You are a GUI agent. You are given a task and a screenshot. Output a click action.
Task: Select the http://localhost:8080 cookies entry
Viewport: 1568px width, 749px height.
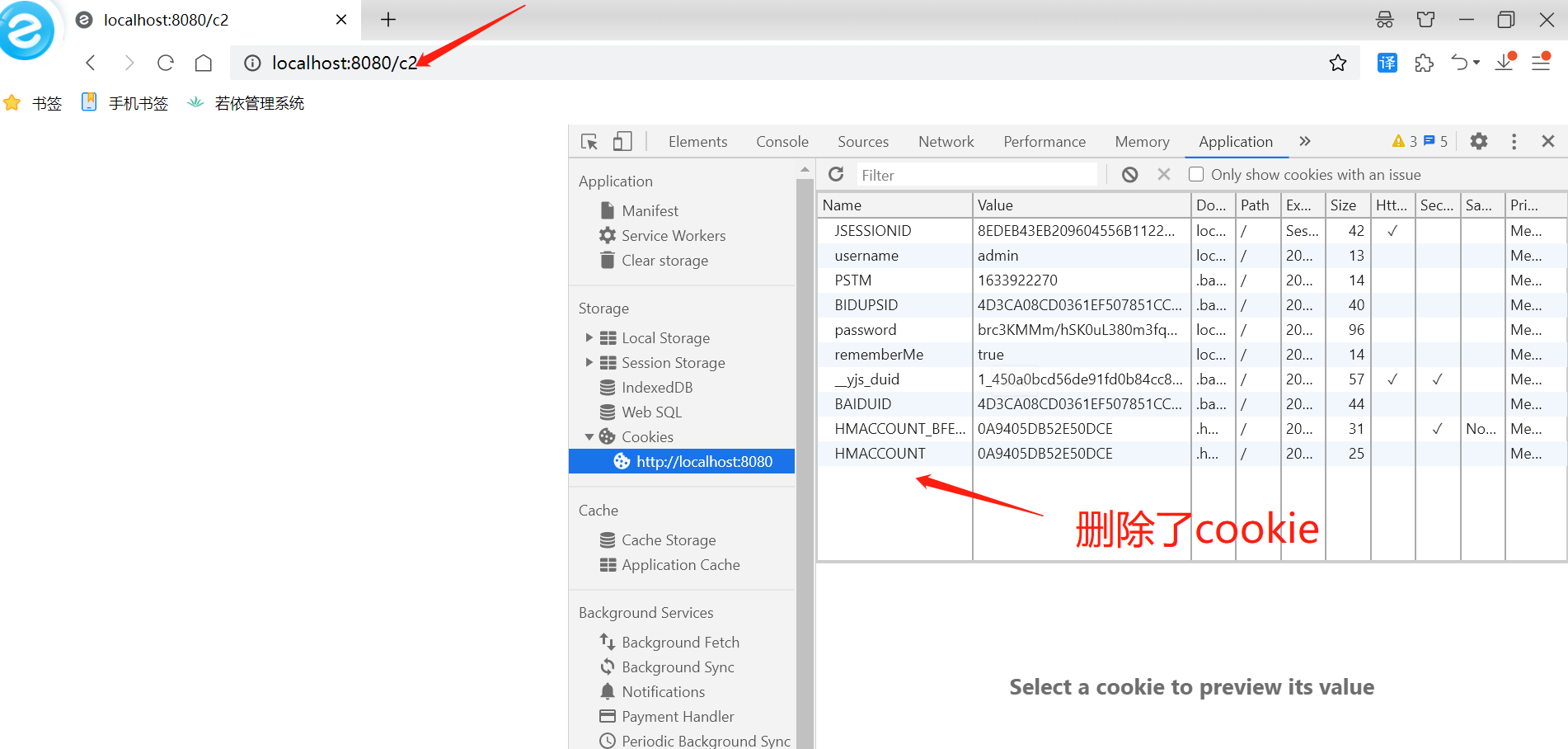(x=682, y=461)
